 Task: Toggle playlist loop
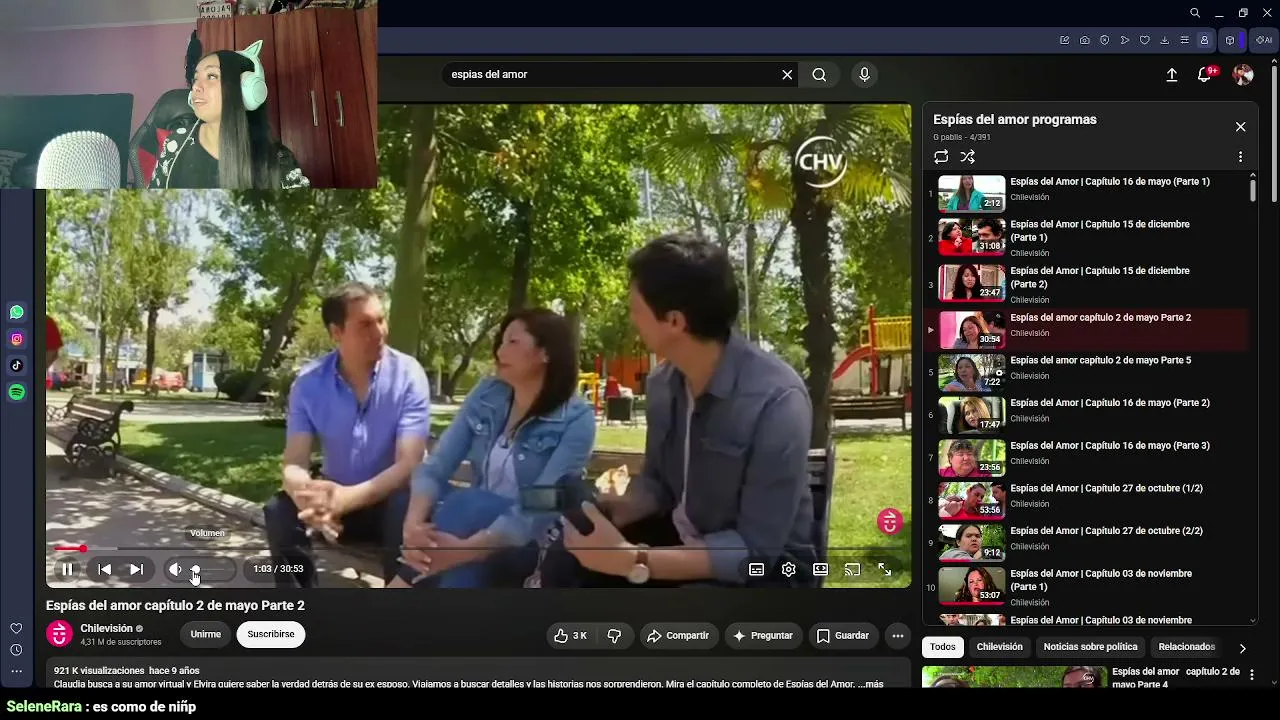(x=941, y=157)
